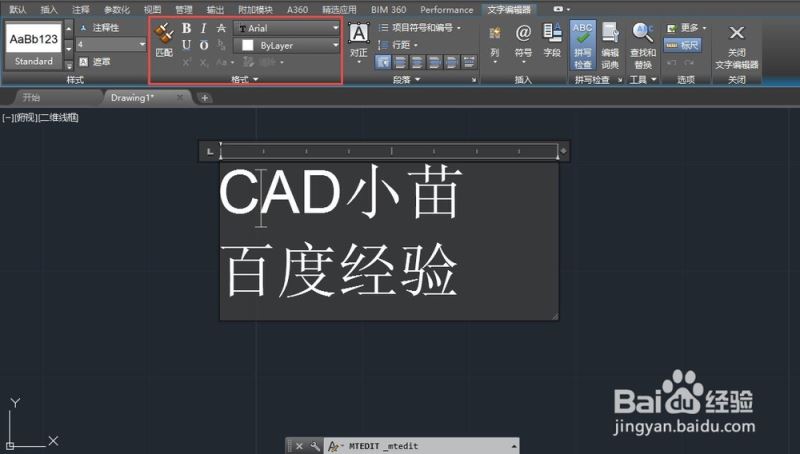Switch to the 默认 ribbon tab
The image size is (800, 454).
(x=17, y=10)
